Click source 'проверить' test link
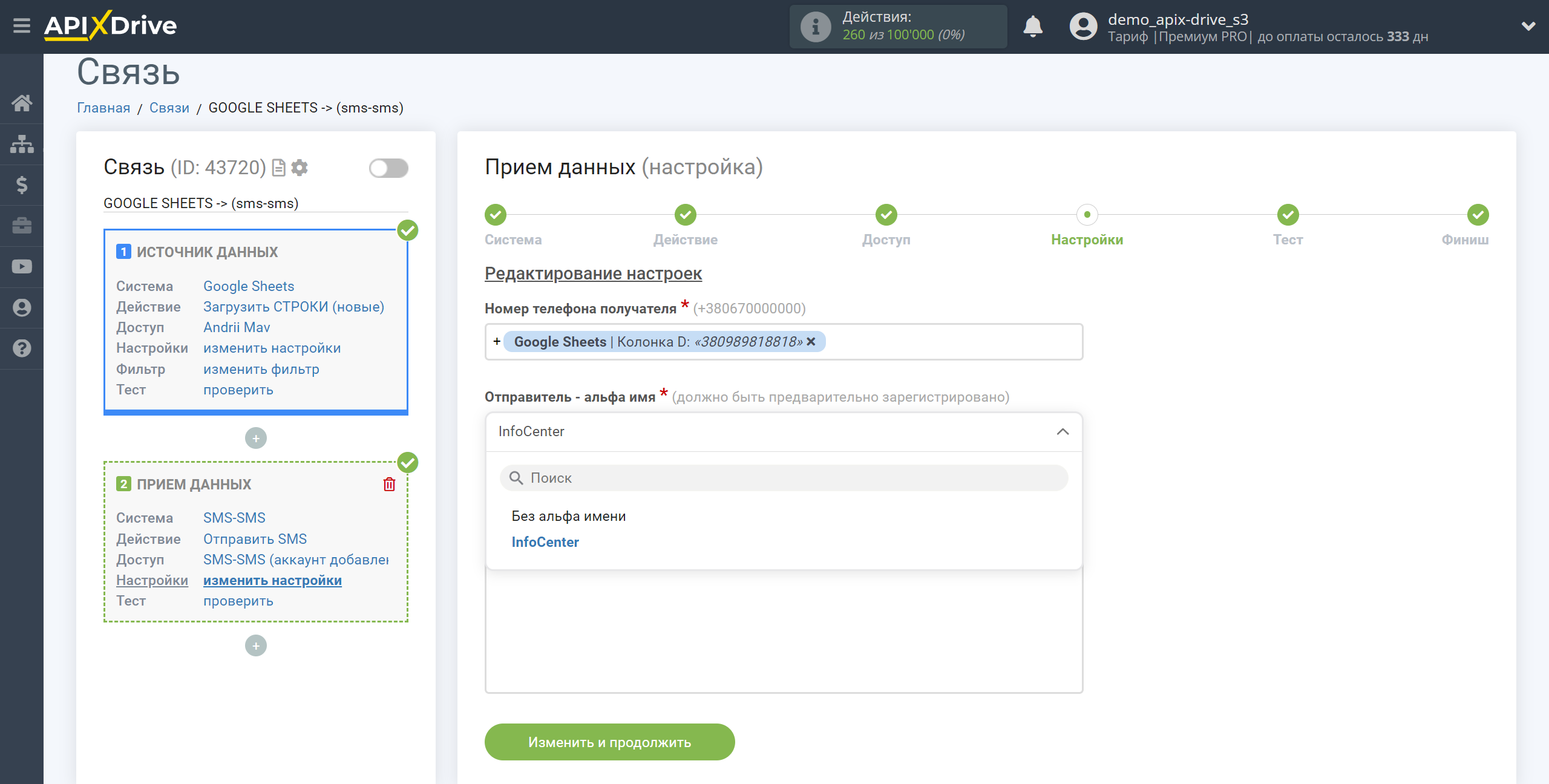The width and height of the screenshot is (1549, 784). coord(238,390)
